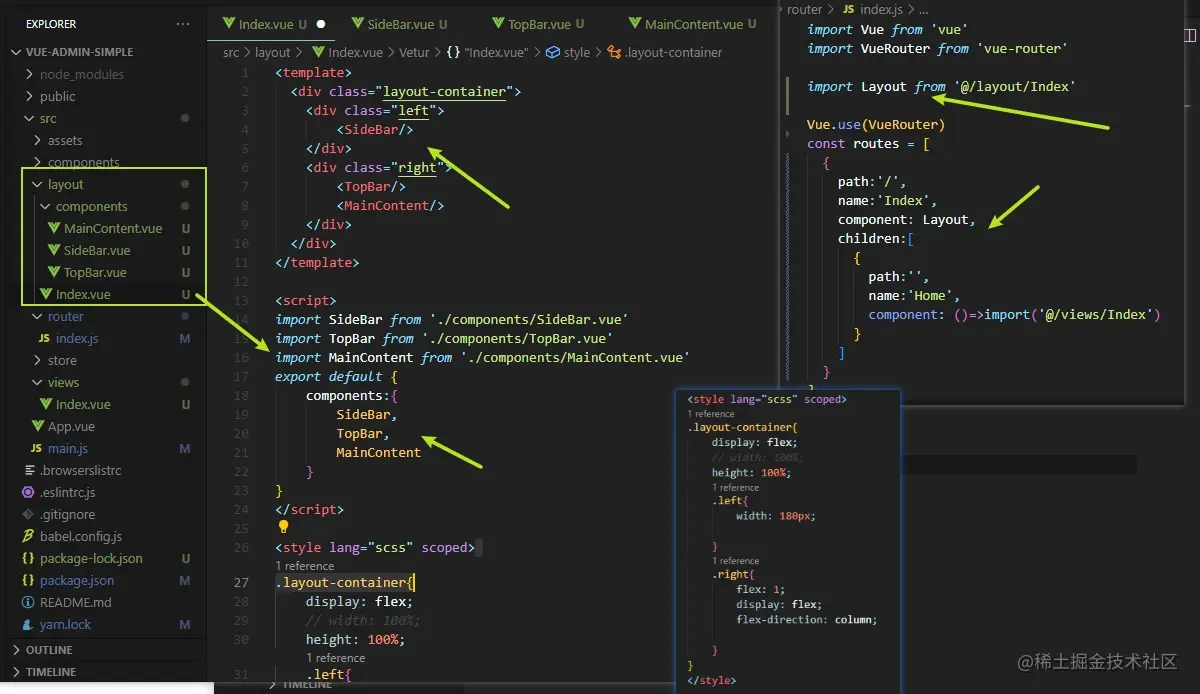Open README.md file
Viewport: 1200px width, 694px height.
[x=76, y=602]
